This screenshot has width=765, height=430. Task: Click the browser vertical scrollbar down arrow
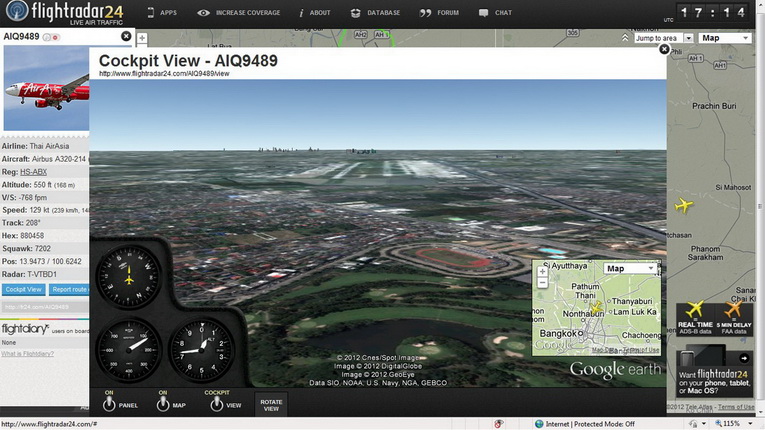(760, 413)
